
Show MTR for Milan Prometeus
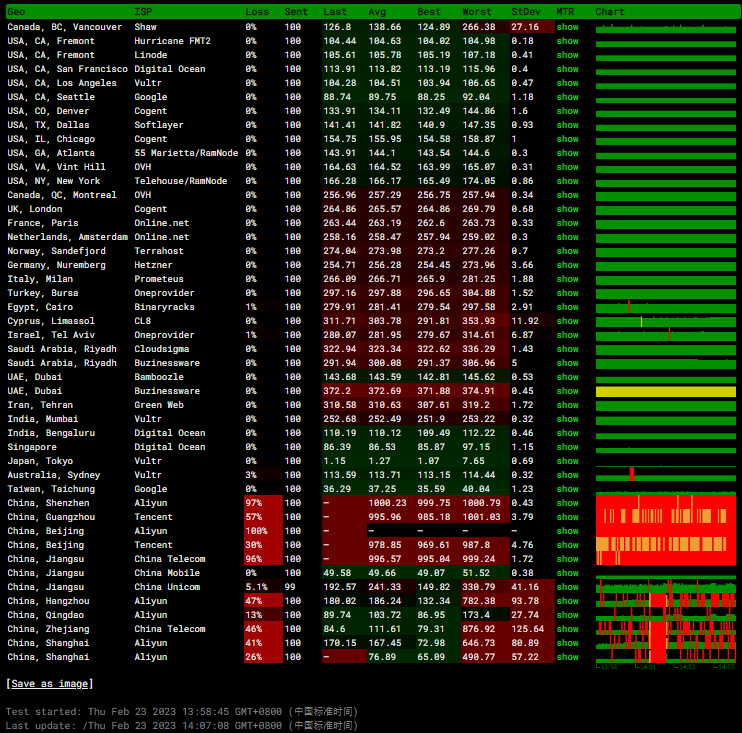click(x=567, y=279)
